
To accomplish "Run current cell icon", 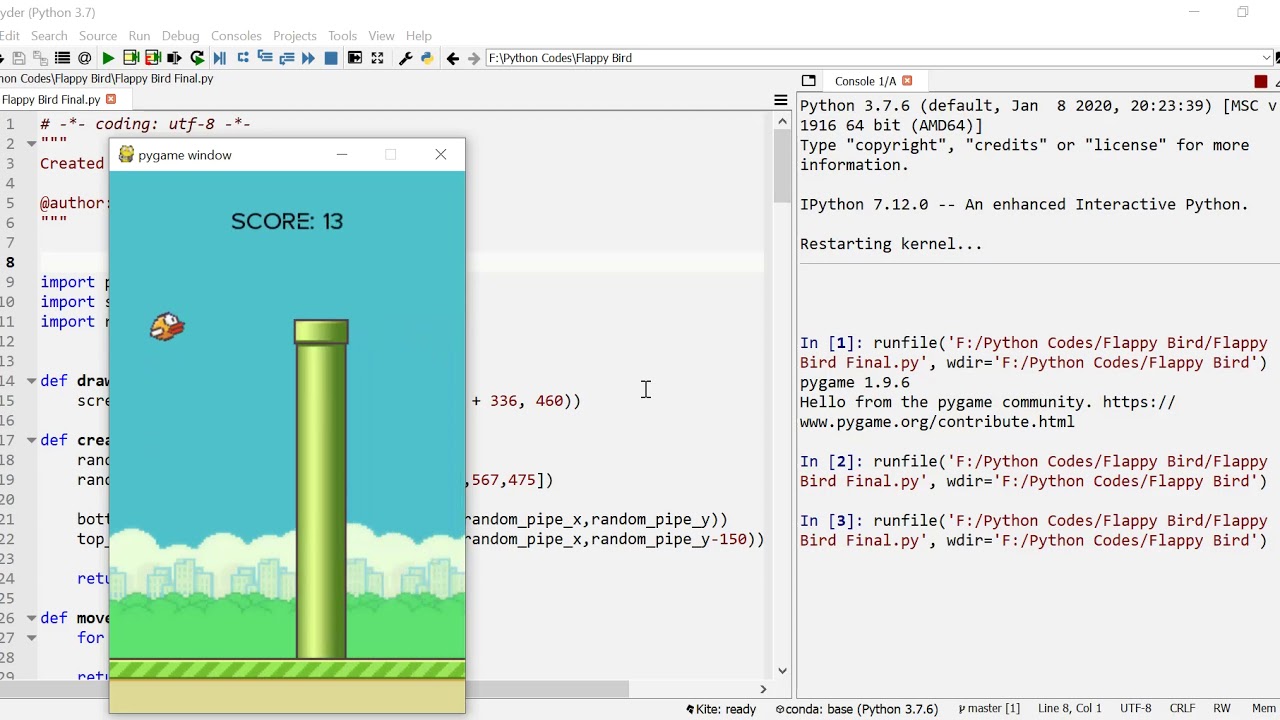I will 130,58.
